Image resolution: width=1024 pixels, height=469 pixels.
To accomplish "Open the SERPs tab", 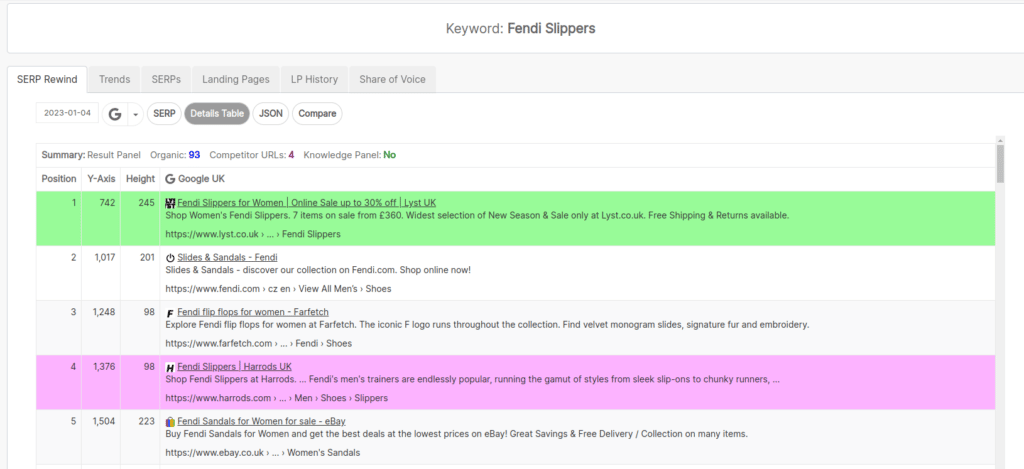I will pyautogui.click(x=166, y=79).
